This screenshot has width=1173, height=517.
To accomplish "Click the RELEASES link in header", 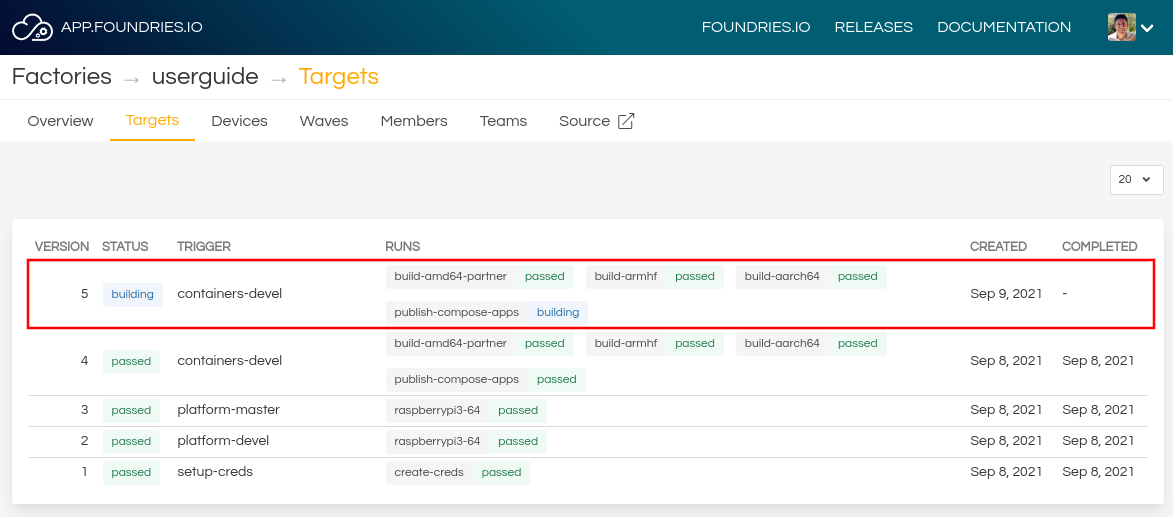I will click(873, 27).
